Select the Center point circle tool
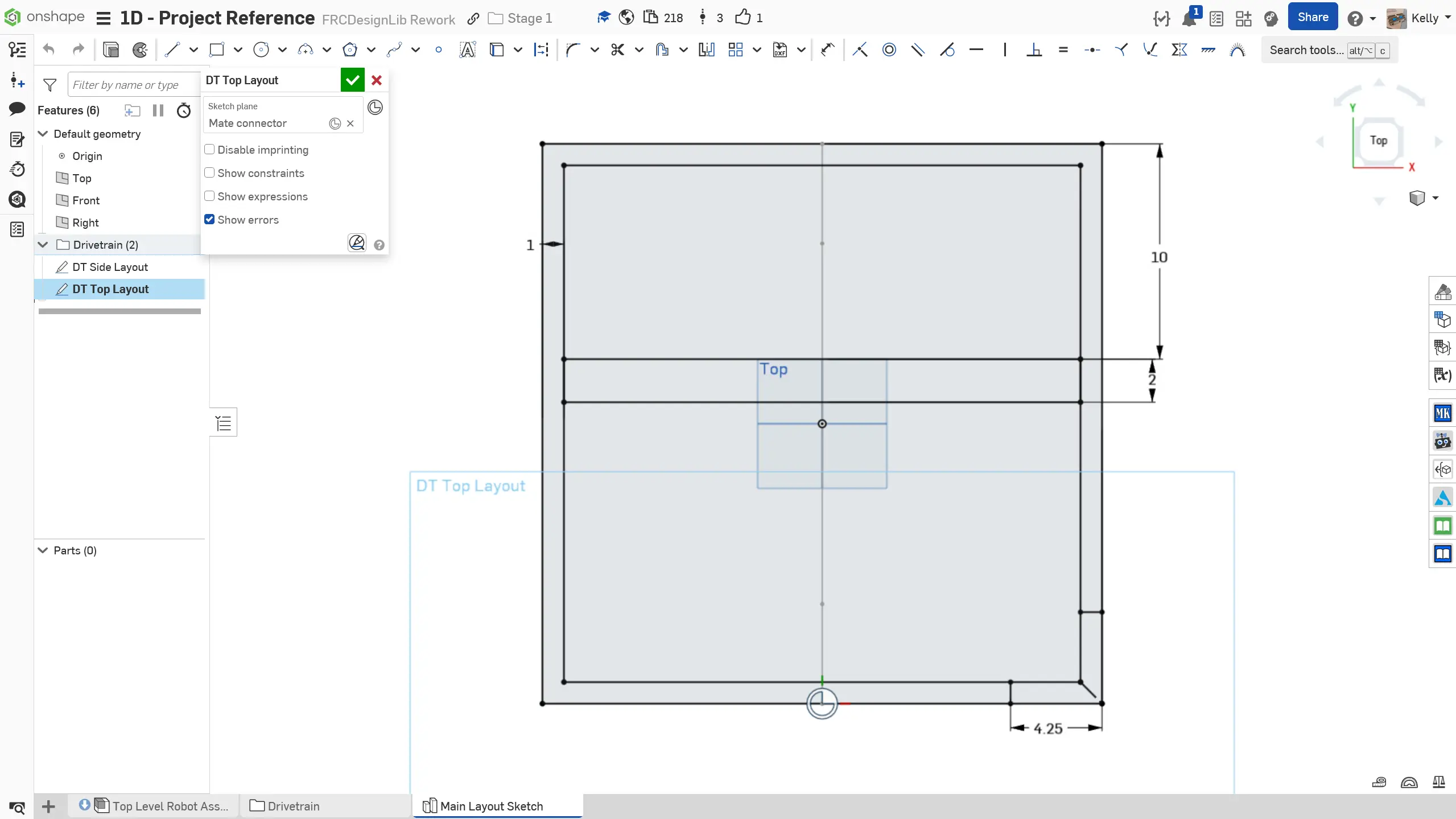The height and width of the screenshot is (819, 1456). pos(261,50)
